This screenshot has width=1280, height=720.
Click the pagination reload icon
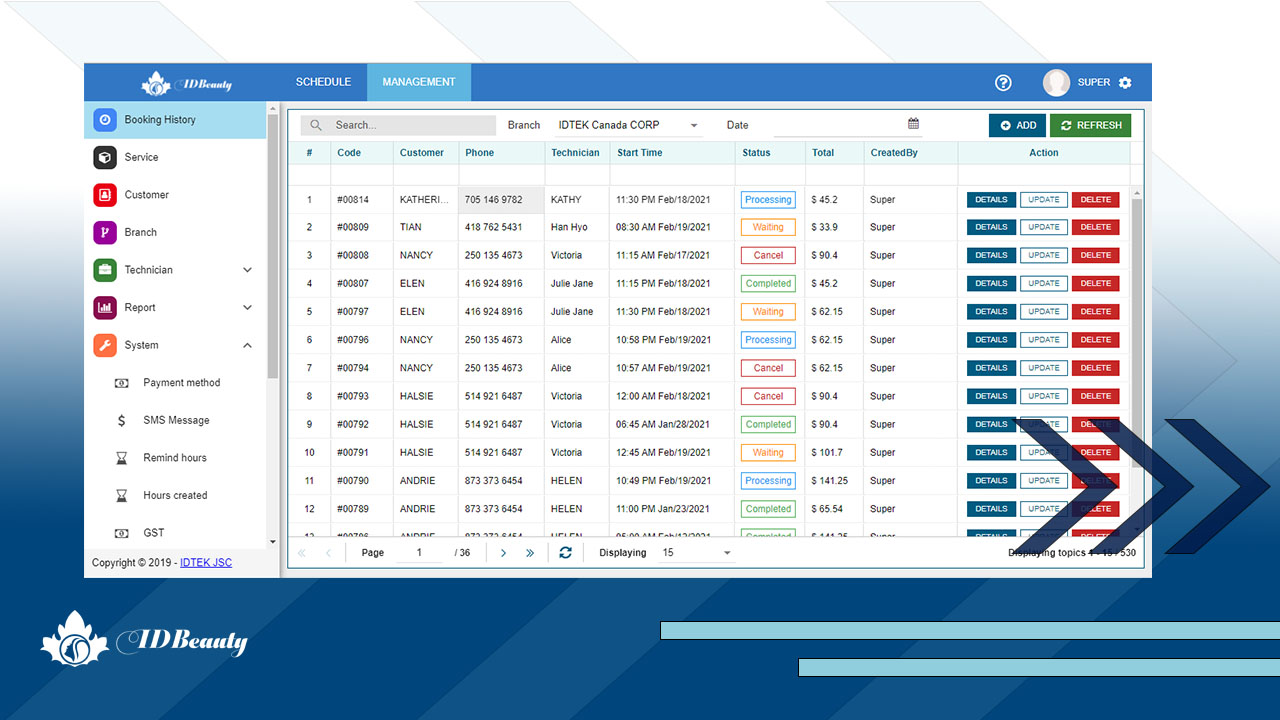point(565,553)
